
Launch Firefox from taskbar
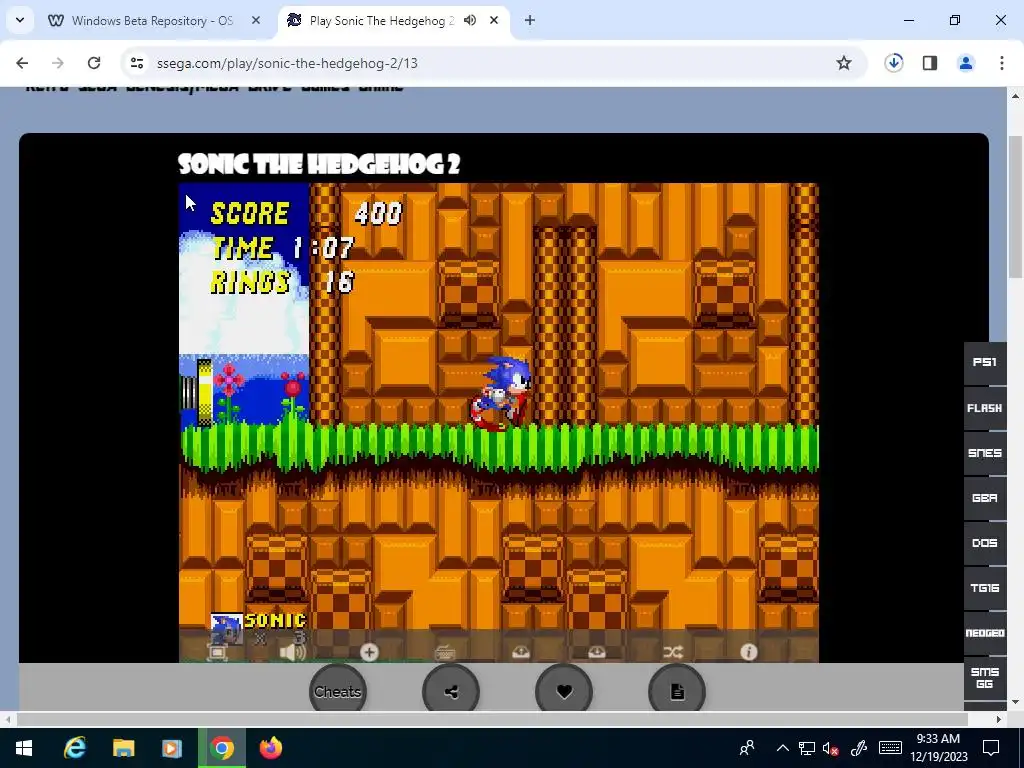point(270,748)
